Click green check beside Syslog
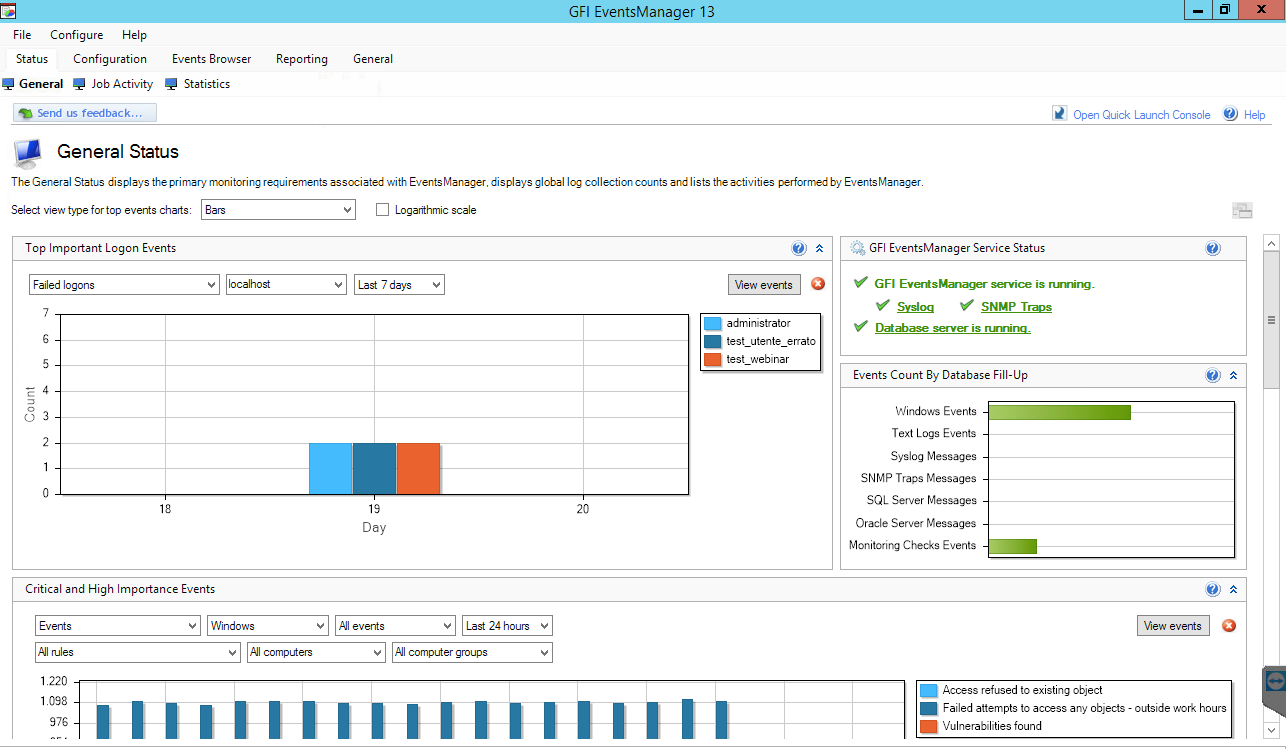This screenshot has height=749, width=1286. 883,306
